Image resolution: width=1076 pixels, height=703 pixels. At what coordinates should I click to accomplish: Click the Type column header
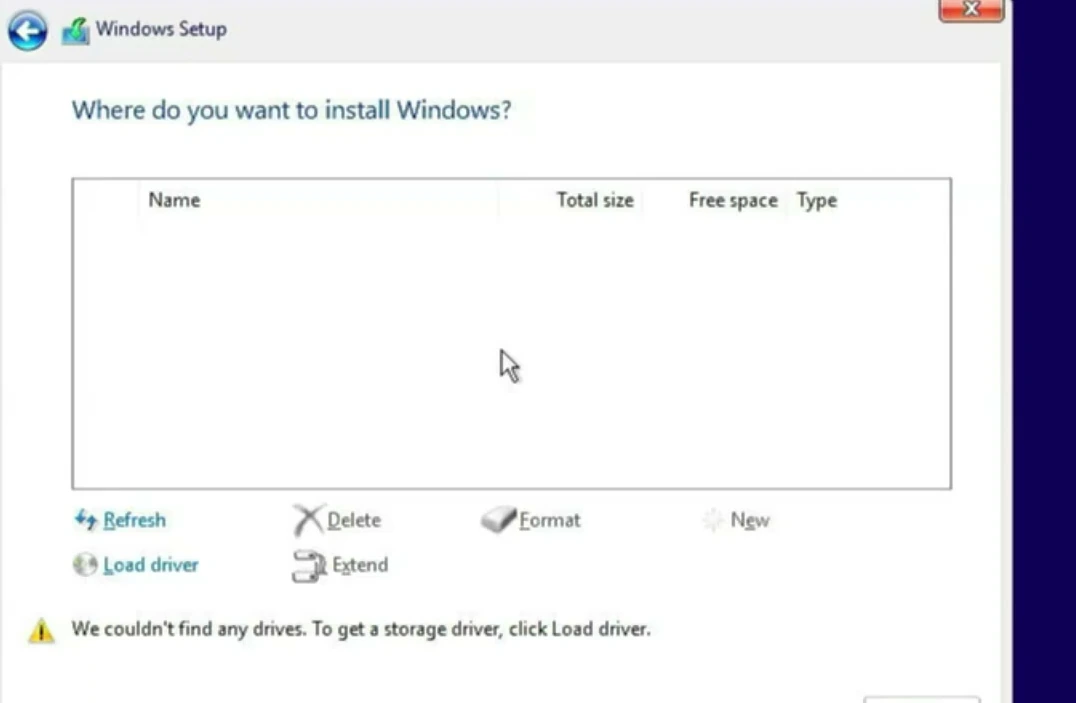(817, 200)
